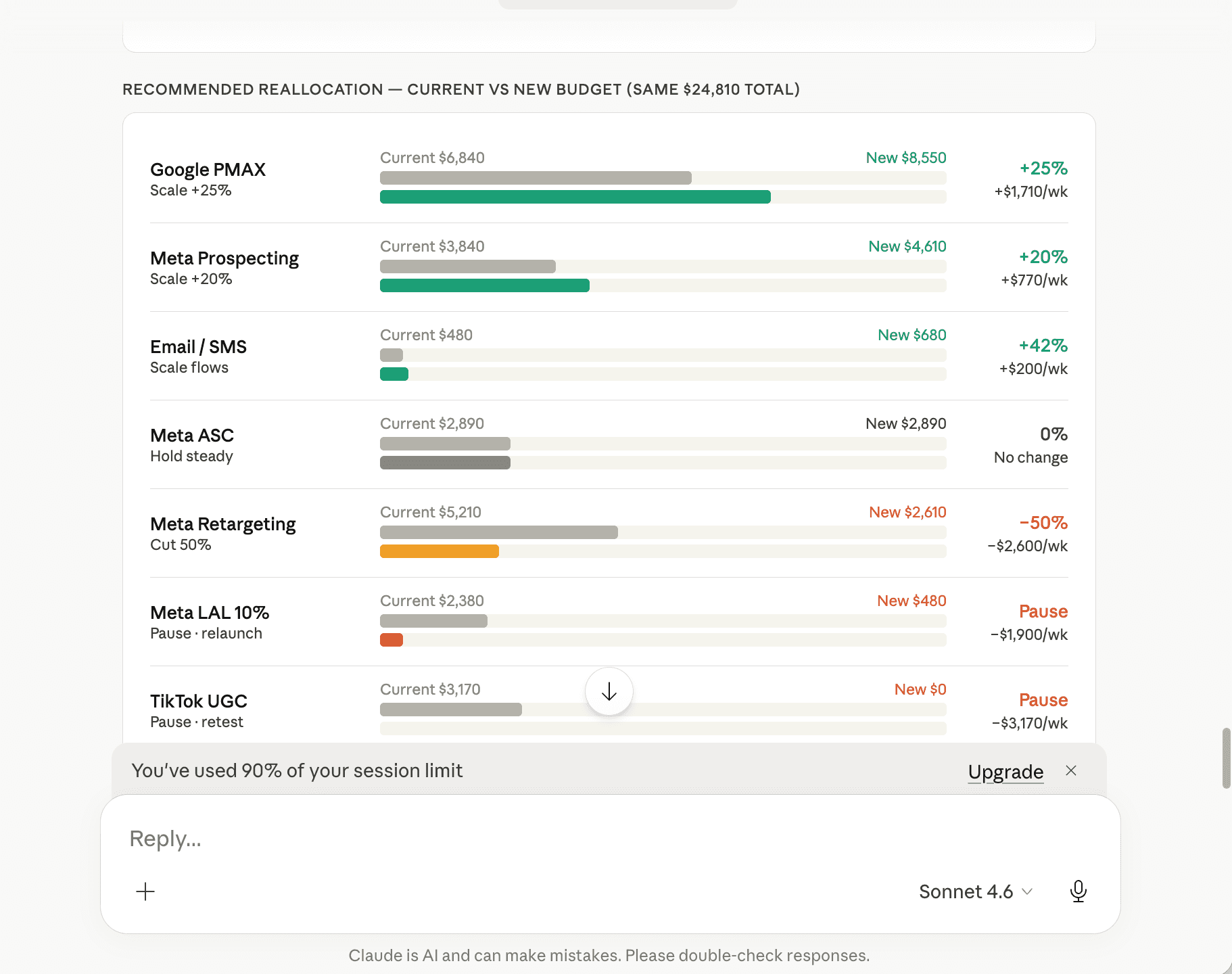Click the plus attachment icon
This screenshot has height=974, width=1232.
145,891
